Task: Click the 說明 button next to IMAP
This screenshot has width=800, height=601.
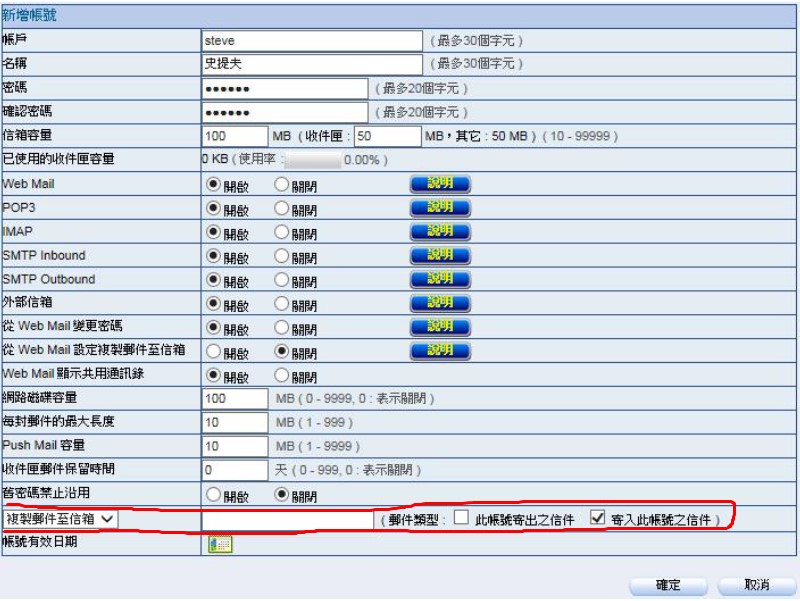Action: (x=440, y=232)
